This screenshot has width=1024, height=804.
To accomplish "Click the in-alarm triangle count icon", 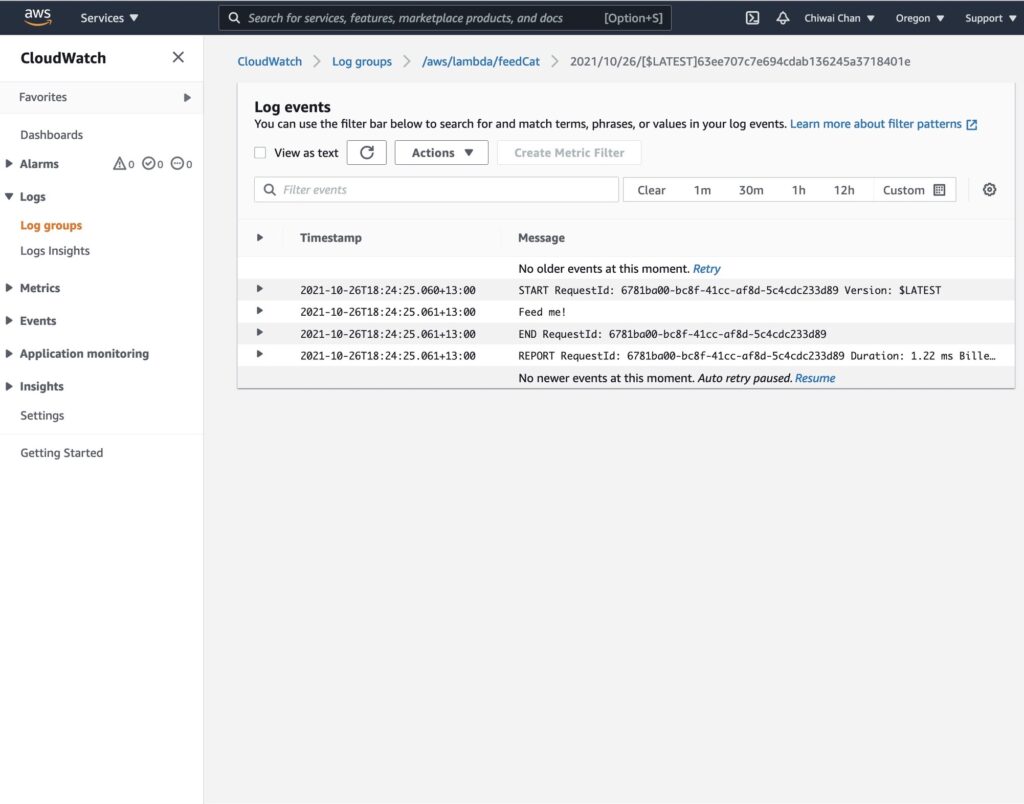I will pos(120,163).
